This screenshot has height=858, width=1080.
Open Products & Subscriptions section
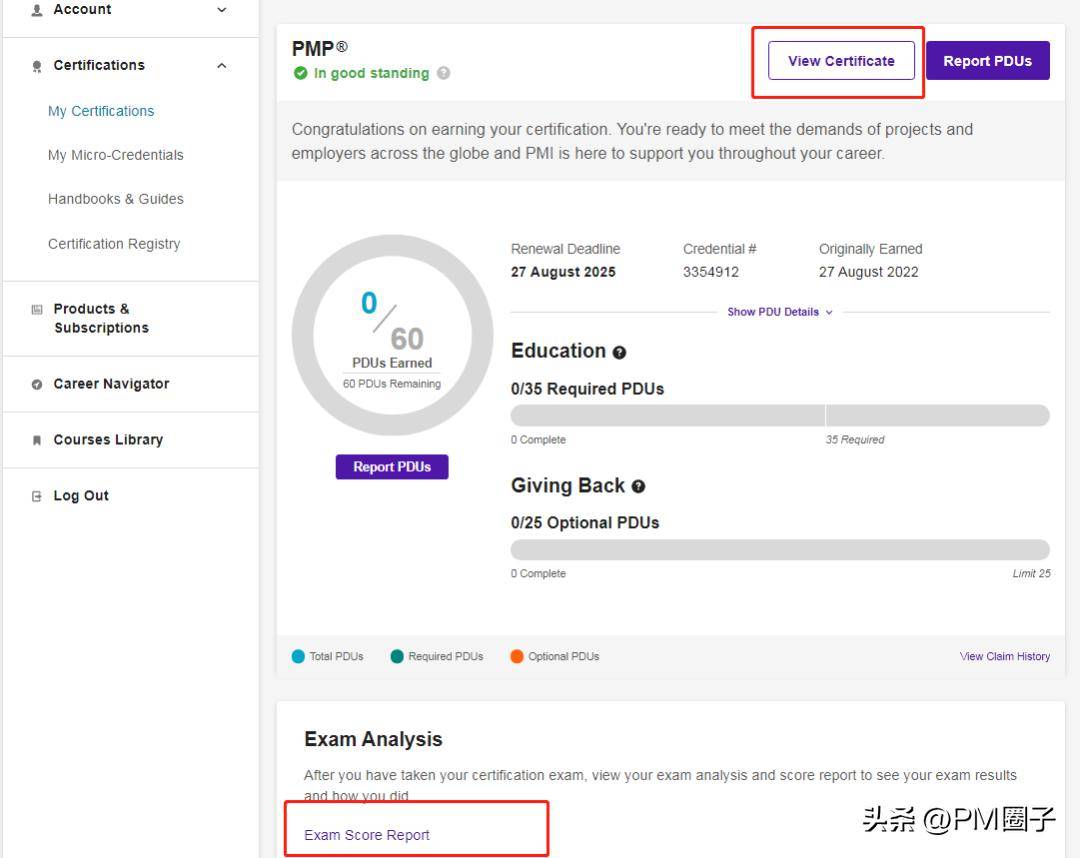[101, 318]
